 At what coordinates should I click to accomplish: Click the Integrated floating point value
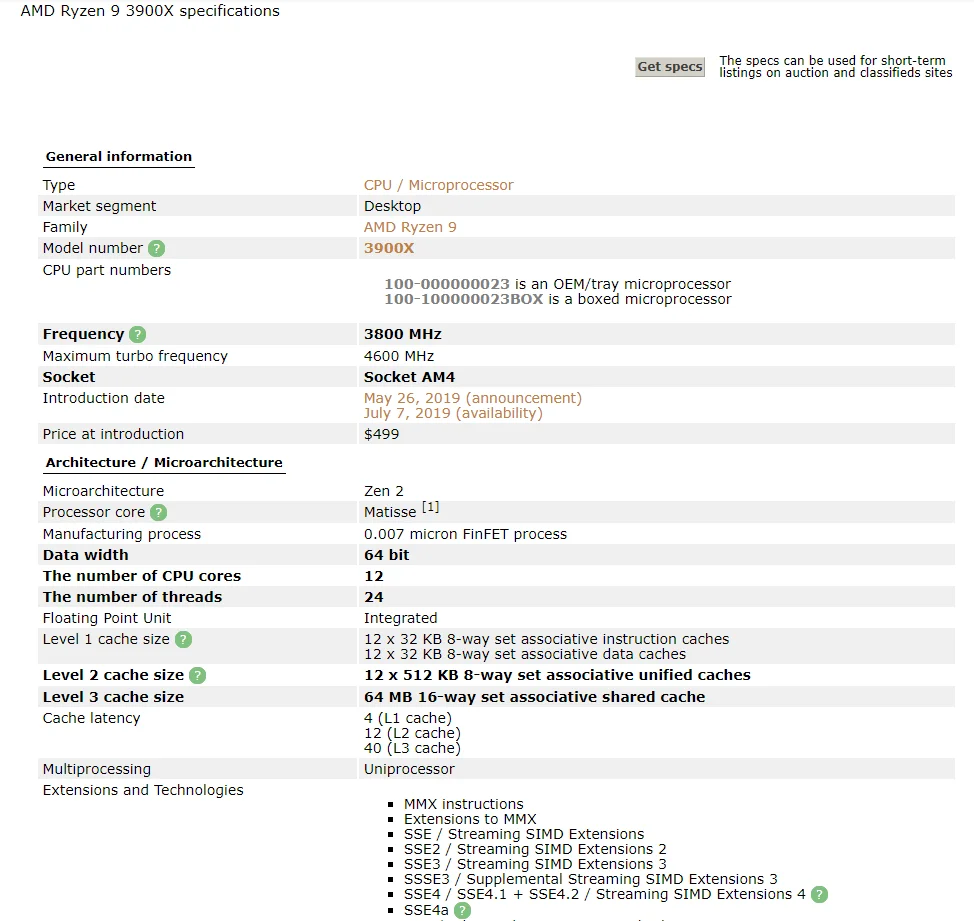tap(401, 619)
